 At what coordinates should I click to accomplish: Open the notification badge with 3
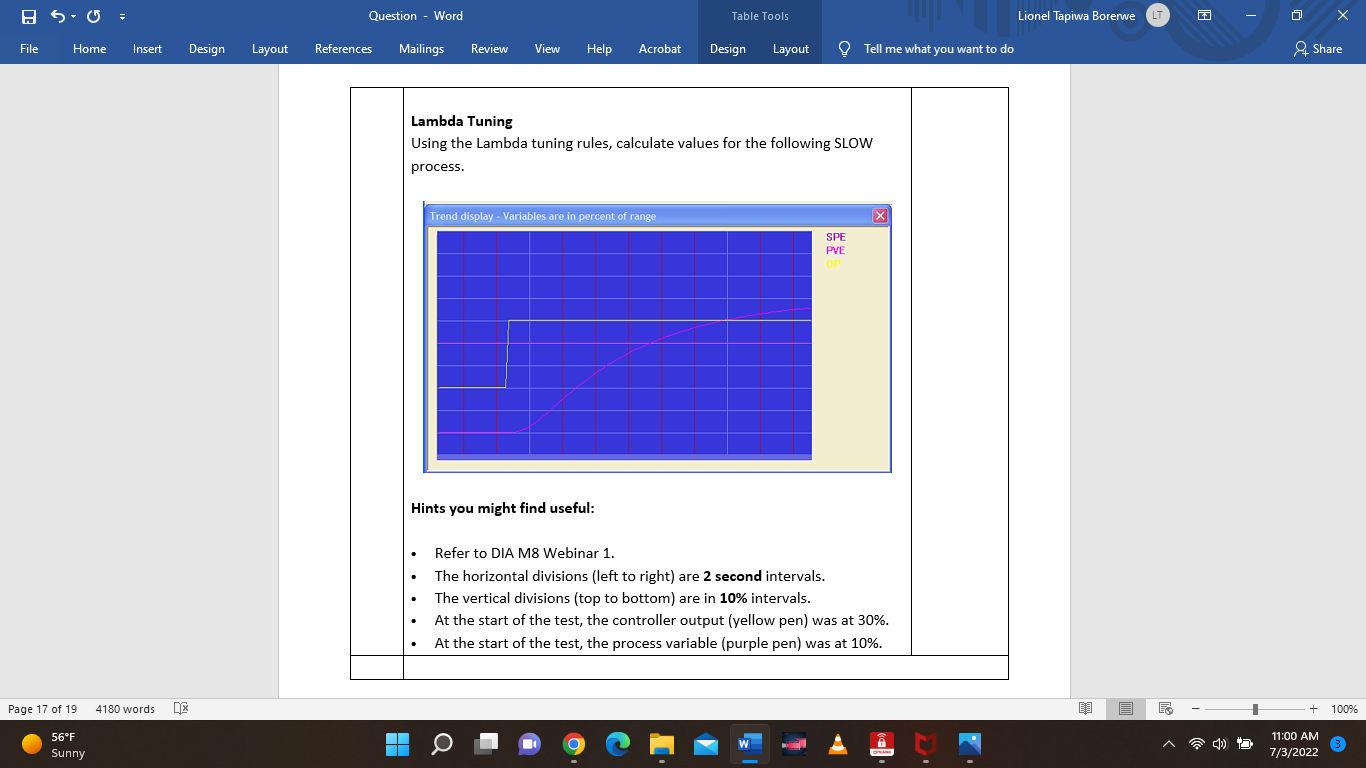coord(1339,744)
